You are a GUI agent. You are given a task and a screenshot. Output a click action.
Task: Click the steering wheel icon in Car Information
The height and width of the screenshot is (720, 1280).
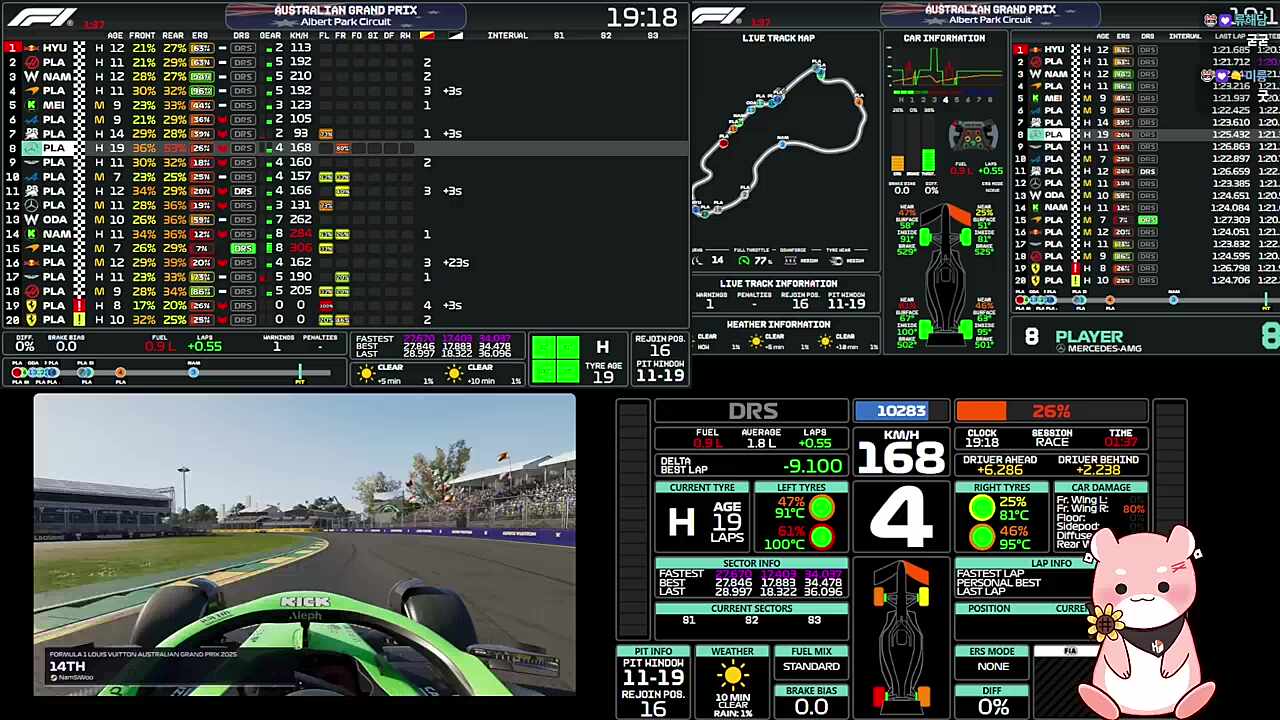971,134
